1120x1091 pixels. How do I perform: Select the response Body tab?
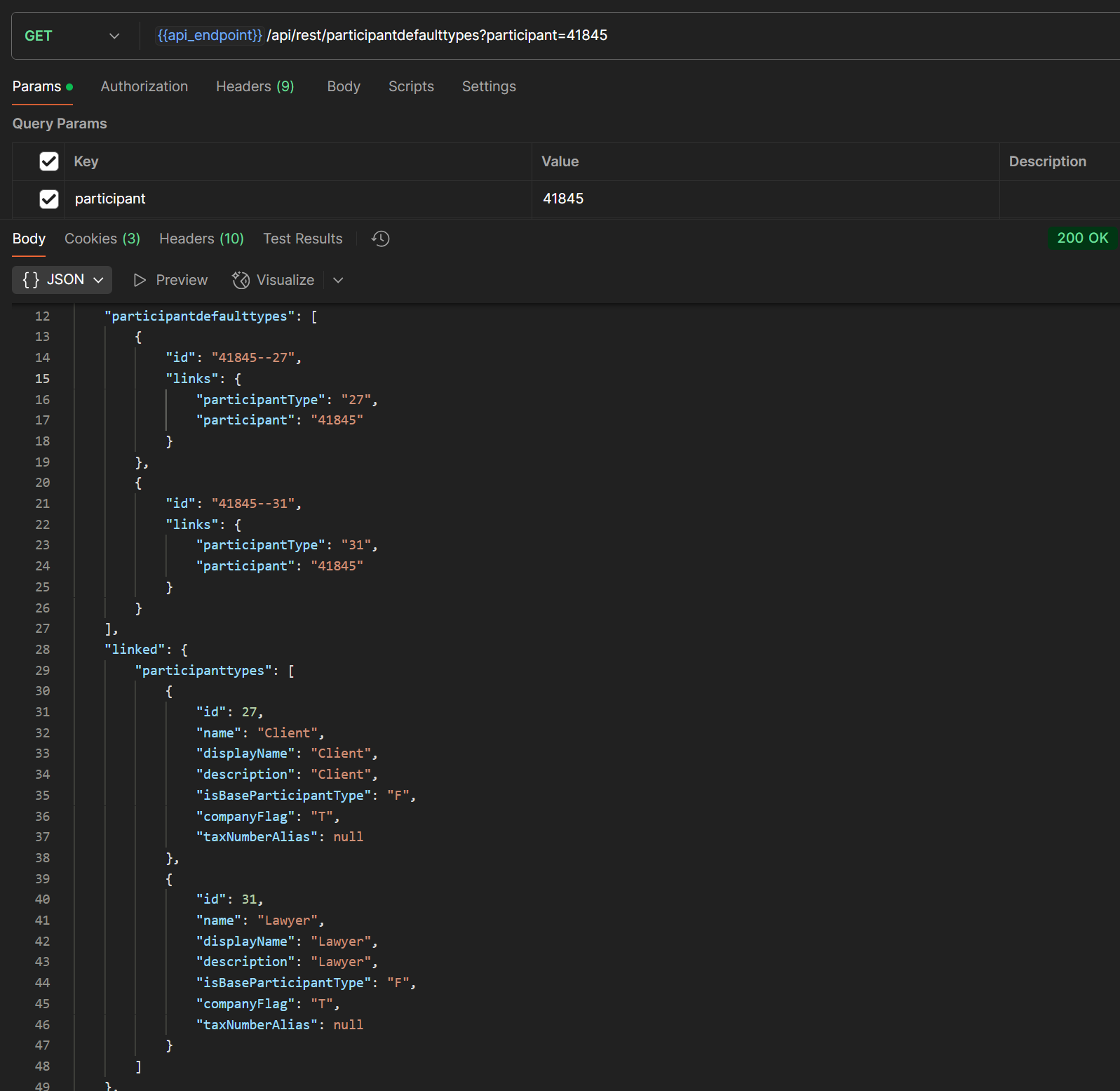click(29, 239)
